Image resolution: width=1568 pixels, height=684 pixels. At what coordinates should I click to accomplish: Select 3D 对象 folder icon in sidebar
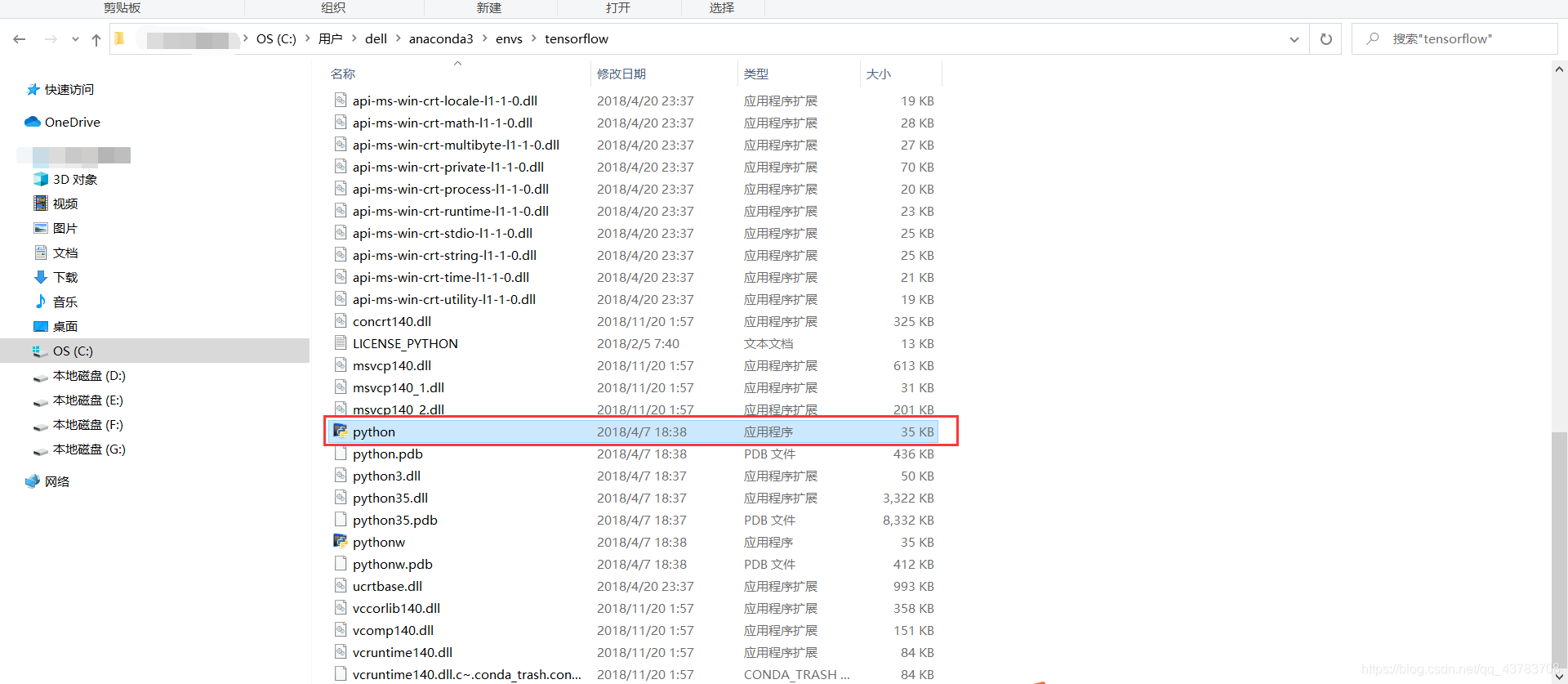41,179
